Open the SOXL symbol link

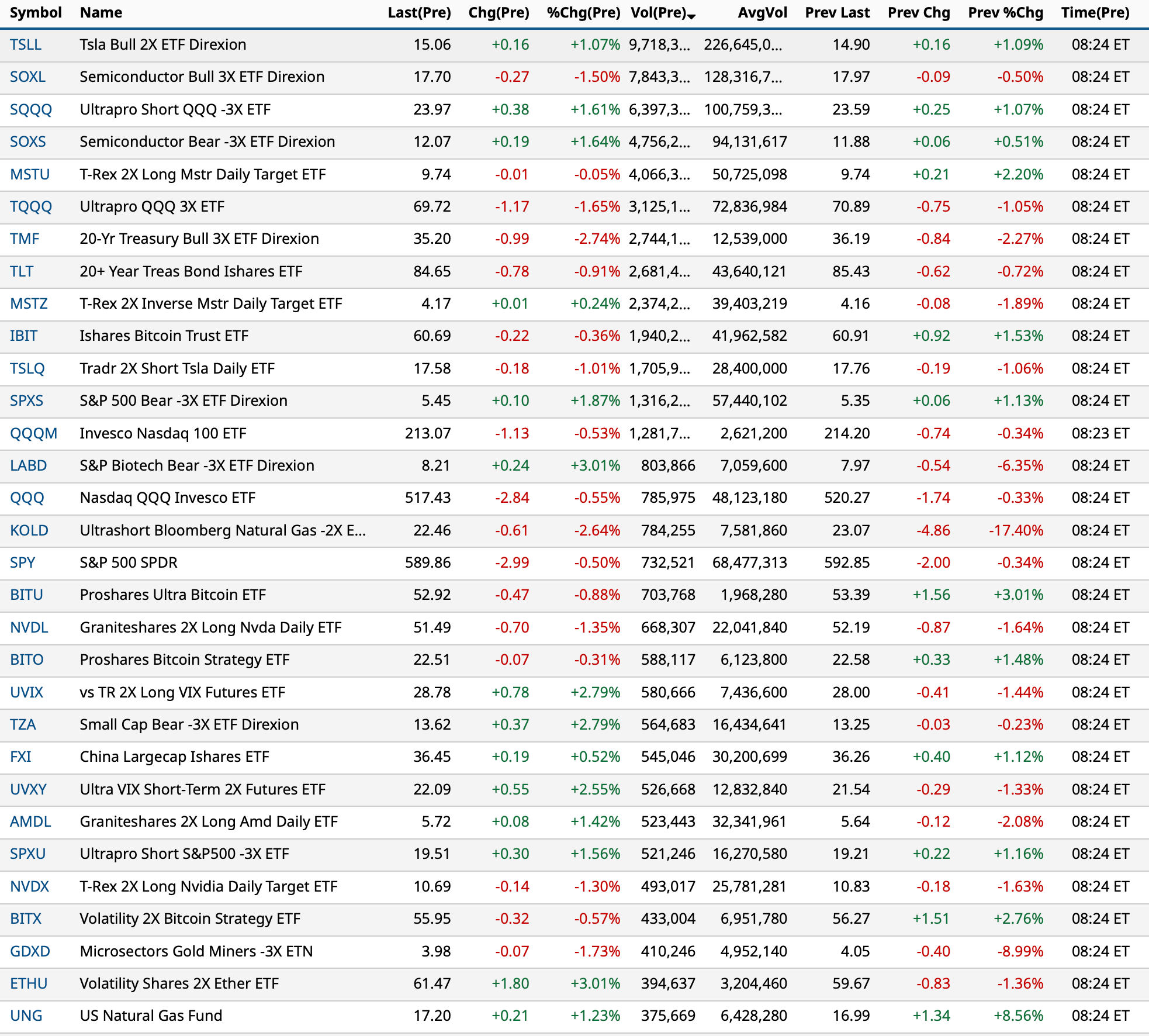tap(27, 77)
